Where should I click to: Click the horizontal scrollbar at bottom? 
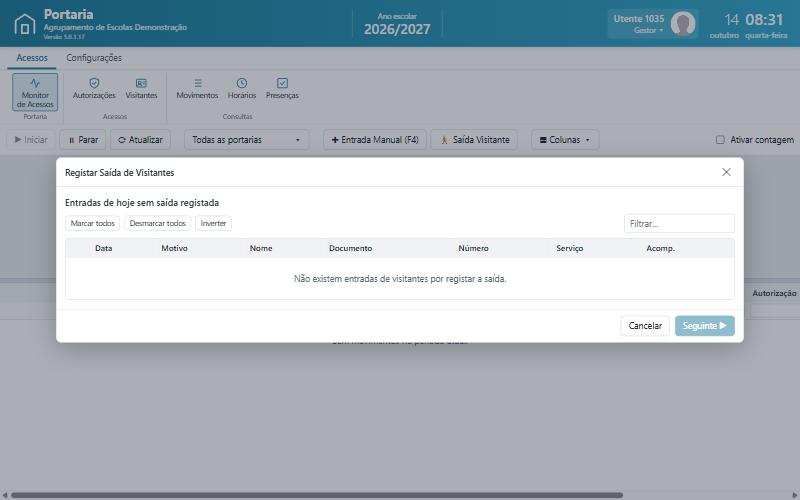(x=316, y=495)
